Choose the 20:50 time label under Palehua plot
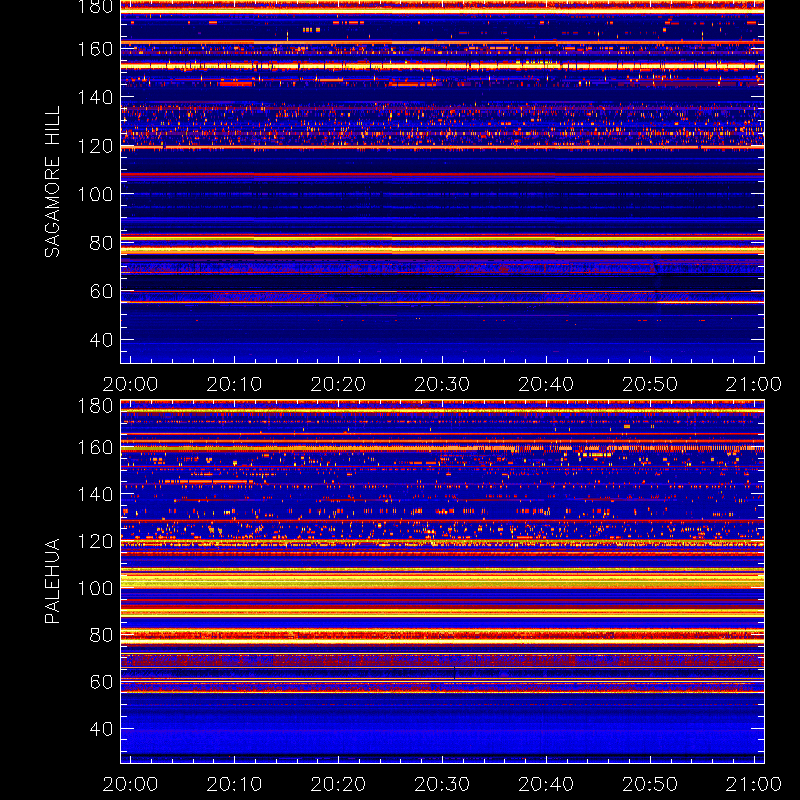Viewport: 800px width, 800px height. pos(650,784)
